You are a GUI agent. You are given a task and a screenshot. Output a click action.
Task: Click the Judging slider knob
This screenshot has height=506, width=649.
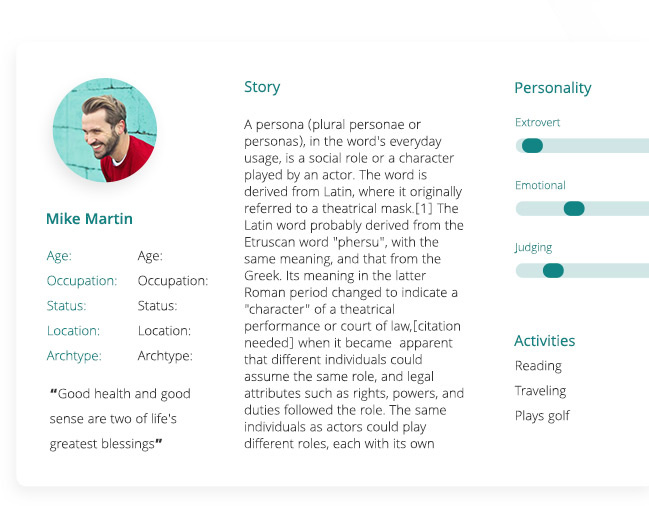click(553, 271)
